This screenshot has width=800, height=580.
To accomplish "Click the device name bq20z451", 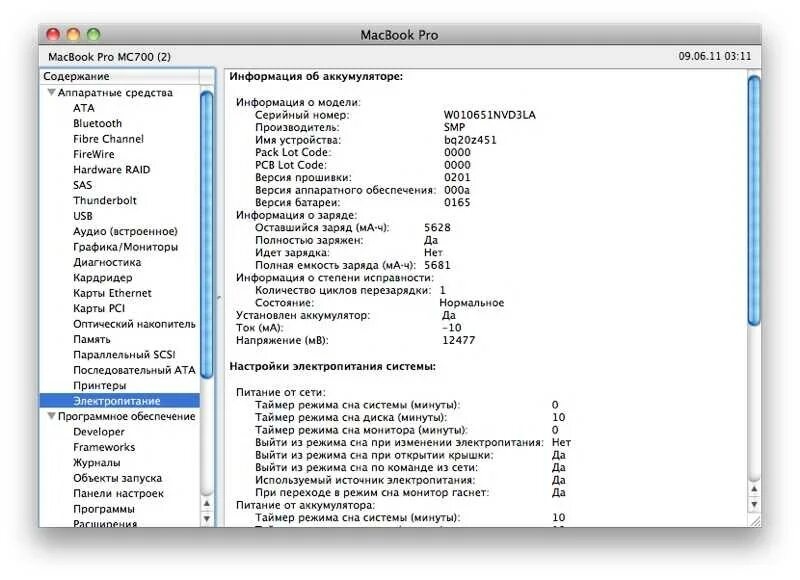I will (470, 140).
